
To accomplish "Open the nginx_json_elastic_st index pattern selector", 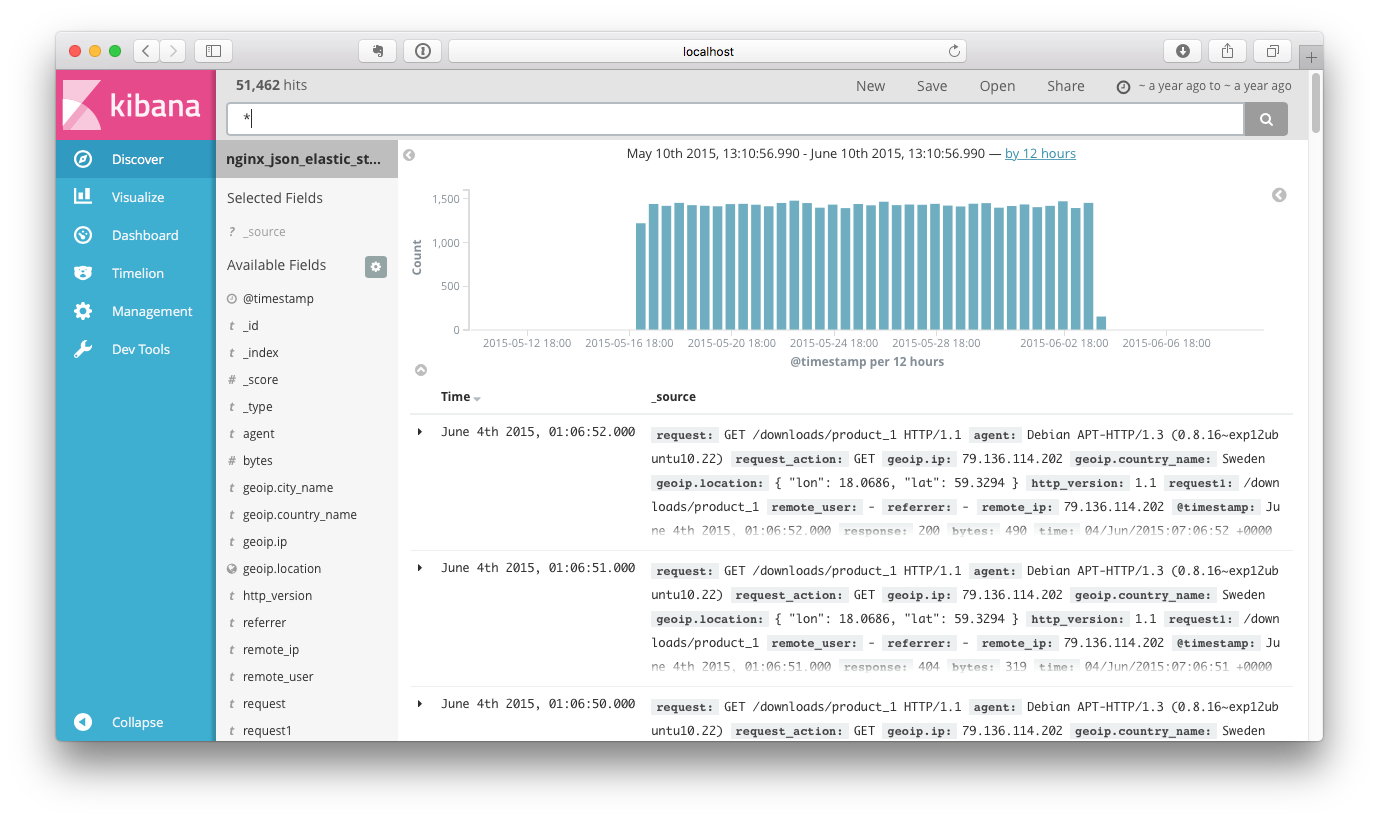I will click(x=306, y=159).
